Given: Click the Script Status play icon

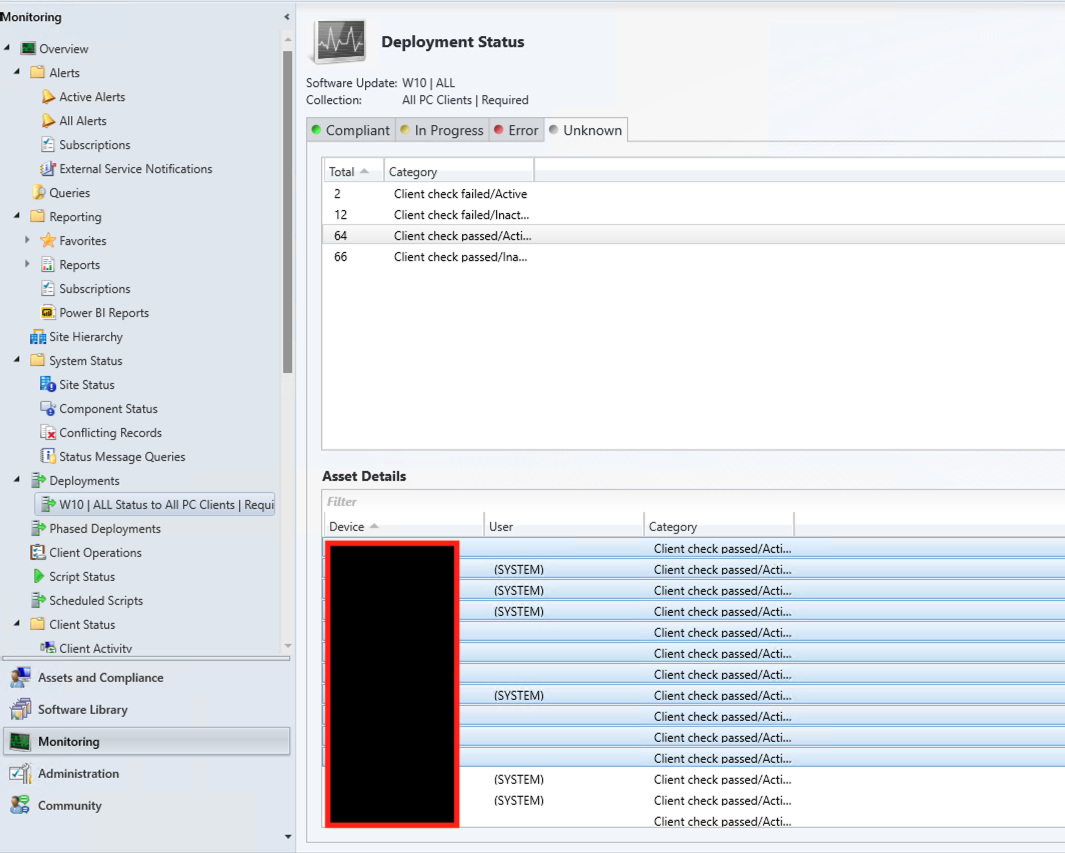Looking at the screenshot, I should point(38,577).
